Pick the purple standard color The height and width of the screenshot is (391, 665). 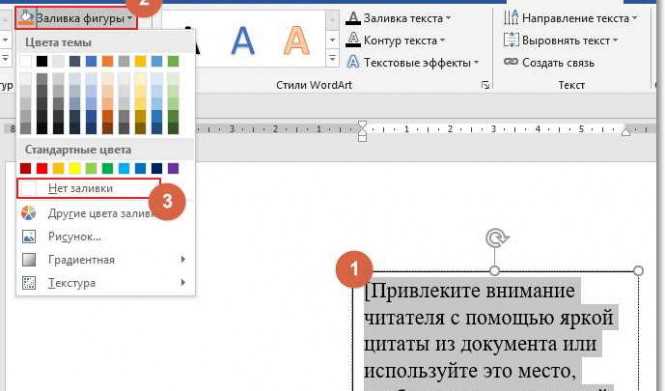[173, 168]
